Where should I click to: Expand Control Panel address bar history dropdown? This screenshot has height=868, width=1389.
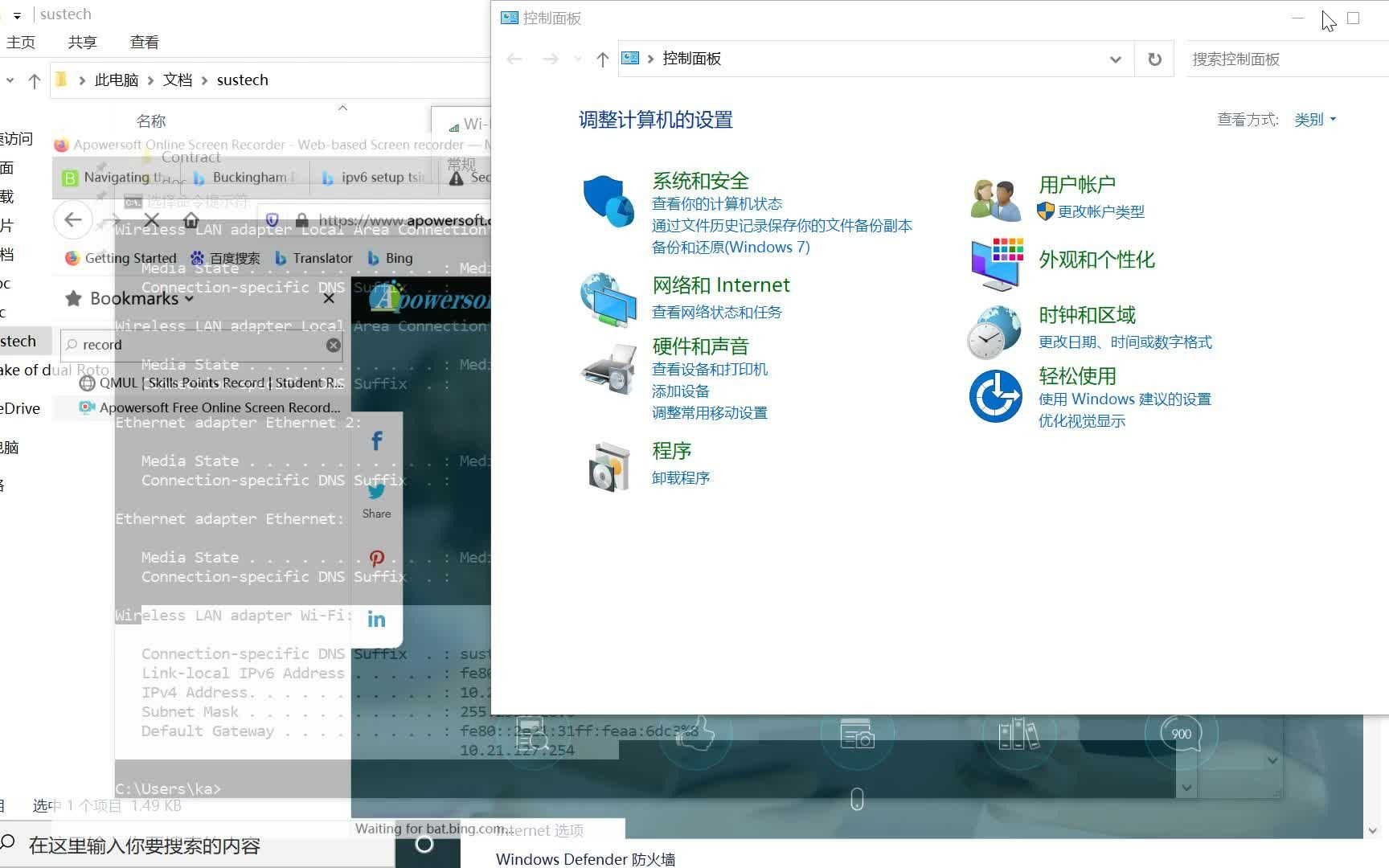coord(1115,59)
